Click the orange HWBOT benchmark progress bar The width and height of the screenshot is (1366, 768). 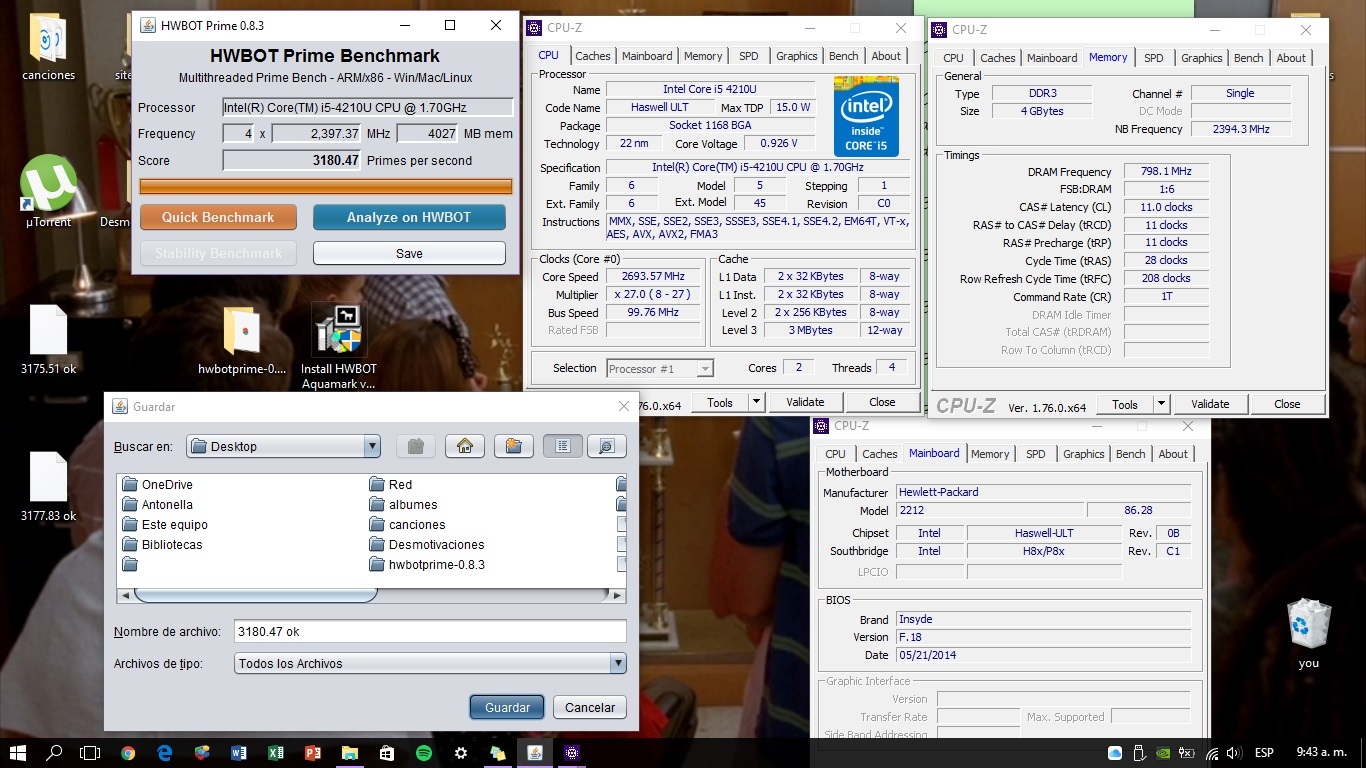(x=326, y=186)
